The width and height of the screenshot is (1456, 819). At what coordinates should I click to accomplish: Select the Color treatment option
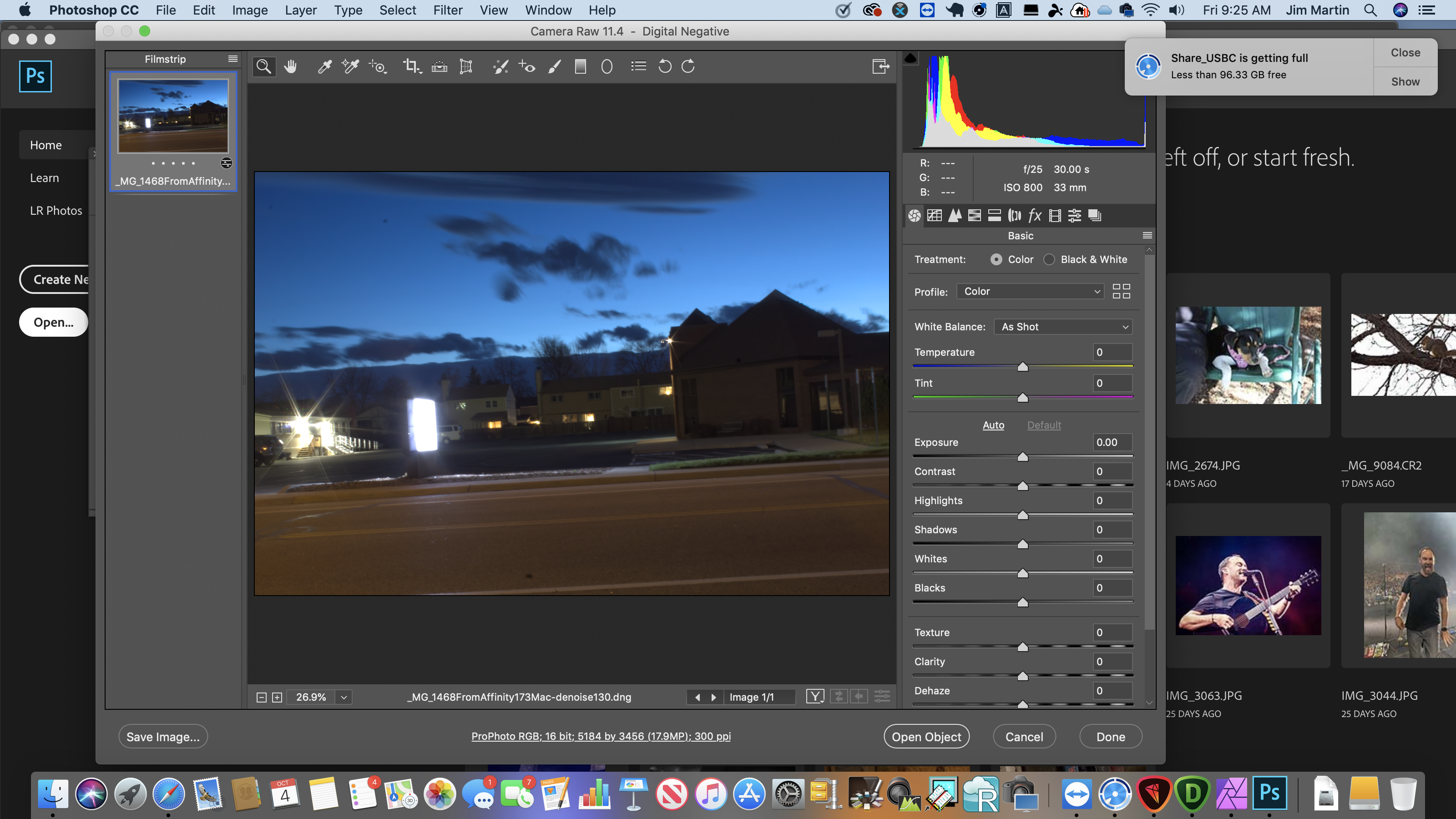[x=998, y=259]
